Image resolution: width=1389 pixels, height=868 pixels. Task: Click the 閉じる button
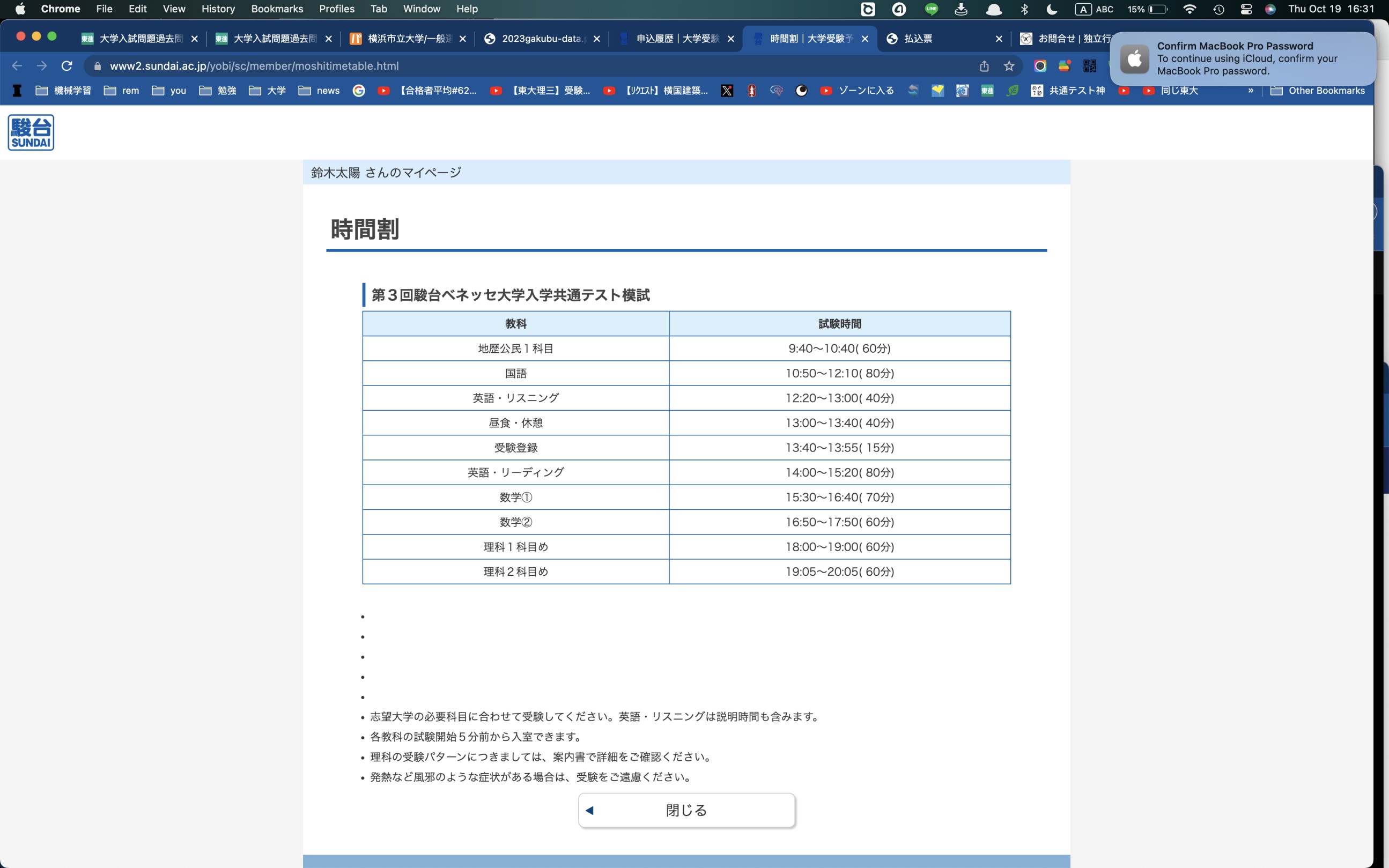click(x=686, y=810)
